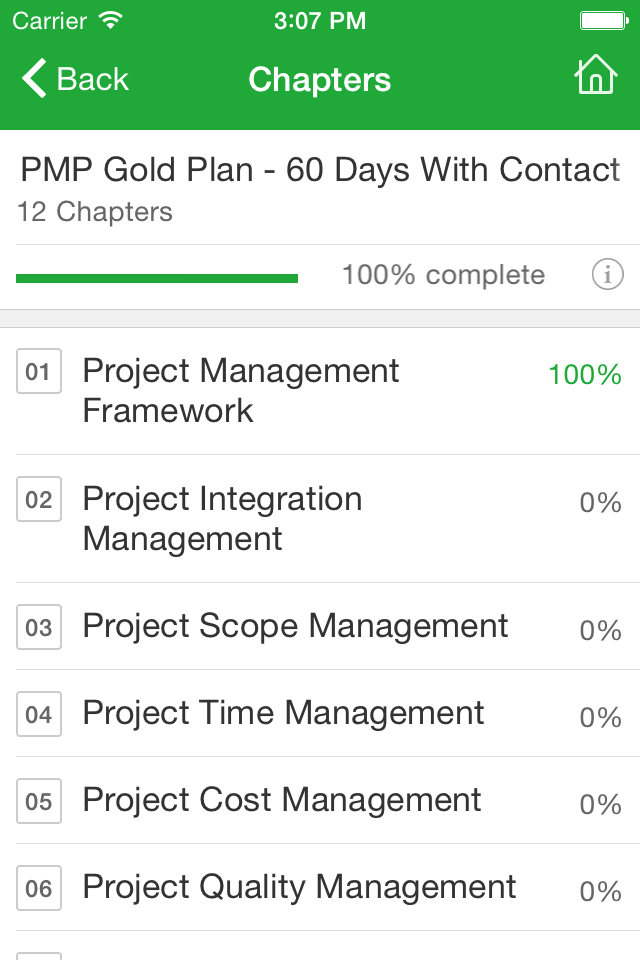The height and width of the screenshot is (960, 640).
Task: Open Project Quality Management chapter
Action: [299, 888]
